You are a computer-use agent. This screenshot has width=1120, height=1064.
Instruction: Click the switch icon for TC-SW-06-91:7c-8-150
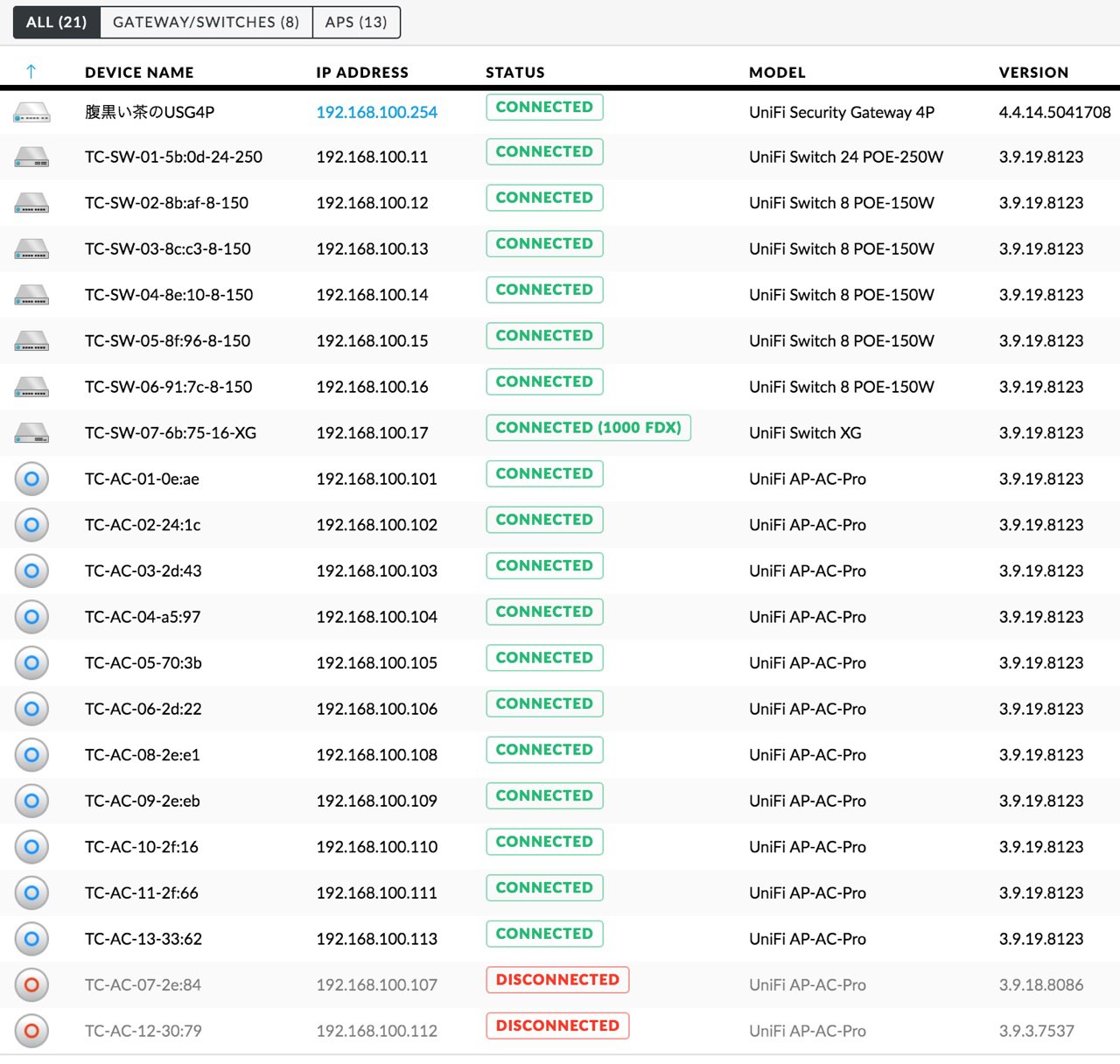pos(31,388)
